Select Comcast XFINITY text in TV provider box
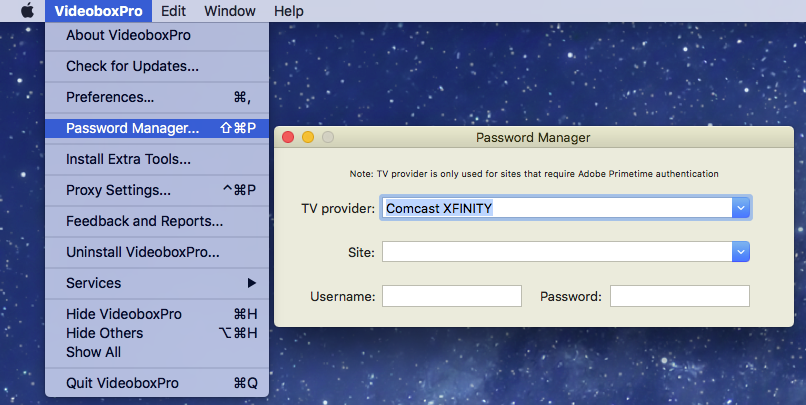Image resolution: width=806 pixels, height=405 pixels. pos(439,208)
